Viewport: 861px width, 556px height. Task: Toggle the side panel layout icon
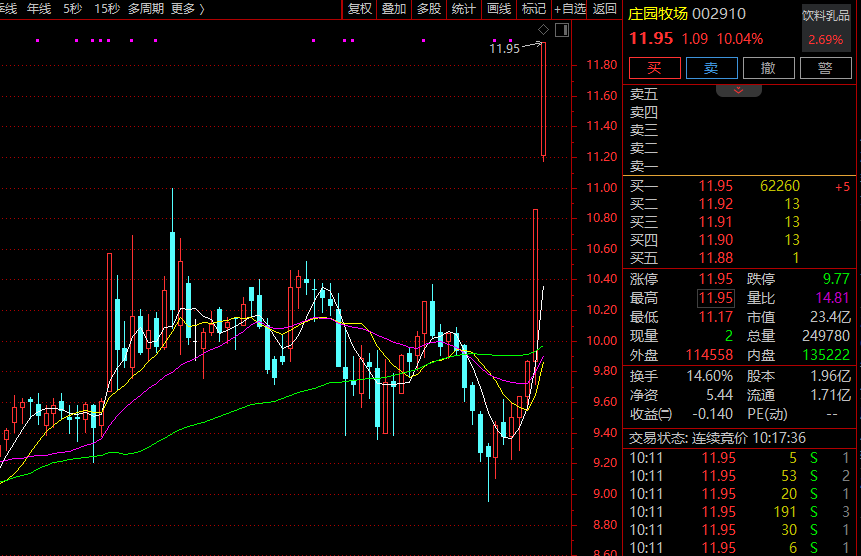[x=561, y=30]
